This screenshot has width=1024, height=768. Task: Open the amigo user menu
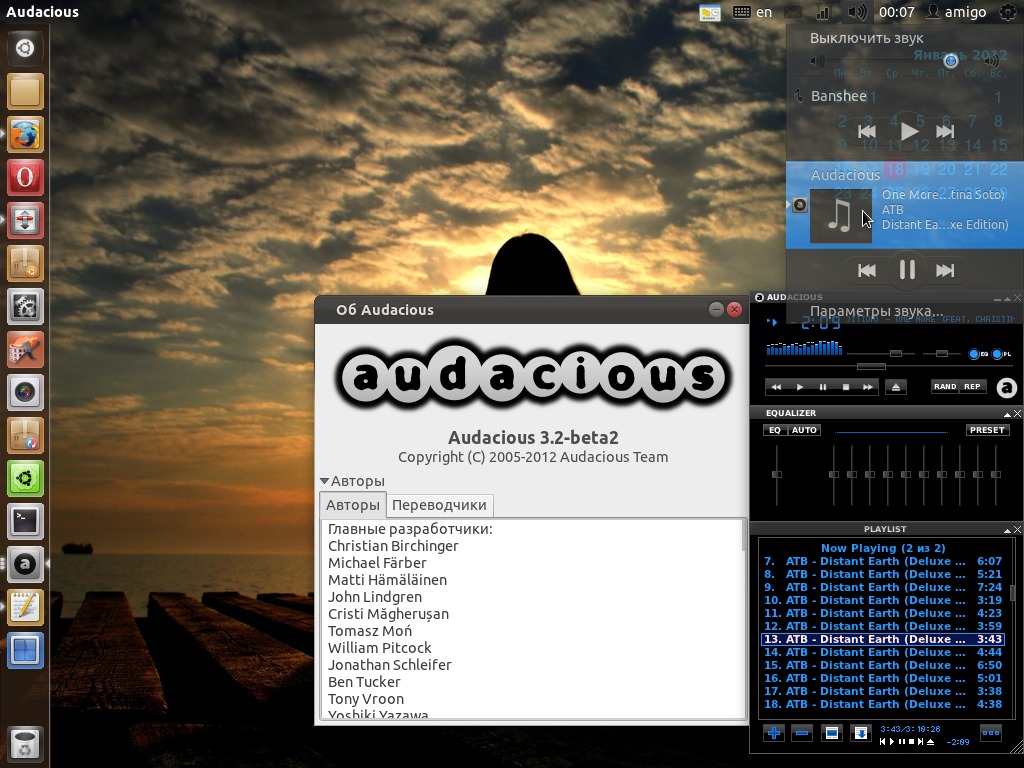(957, 12)
